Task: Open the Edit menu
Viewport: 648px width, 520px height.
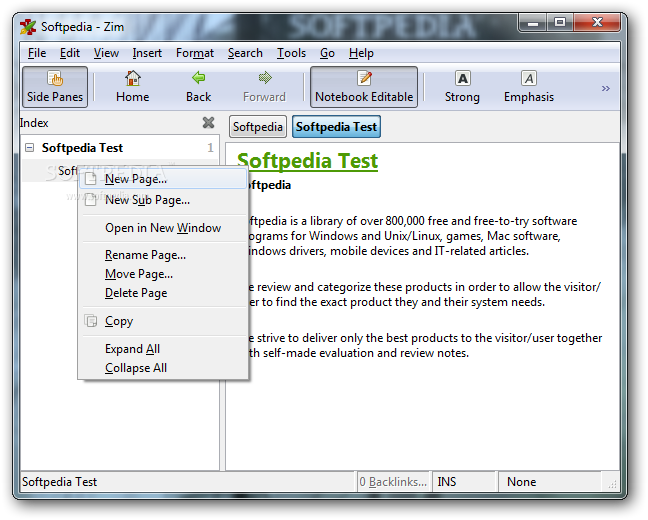Action: [70, 53]
